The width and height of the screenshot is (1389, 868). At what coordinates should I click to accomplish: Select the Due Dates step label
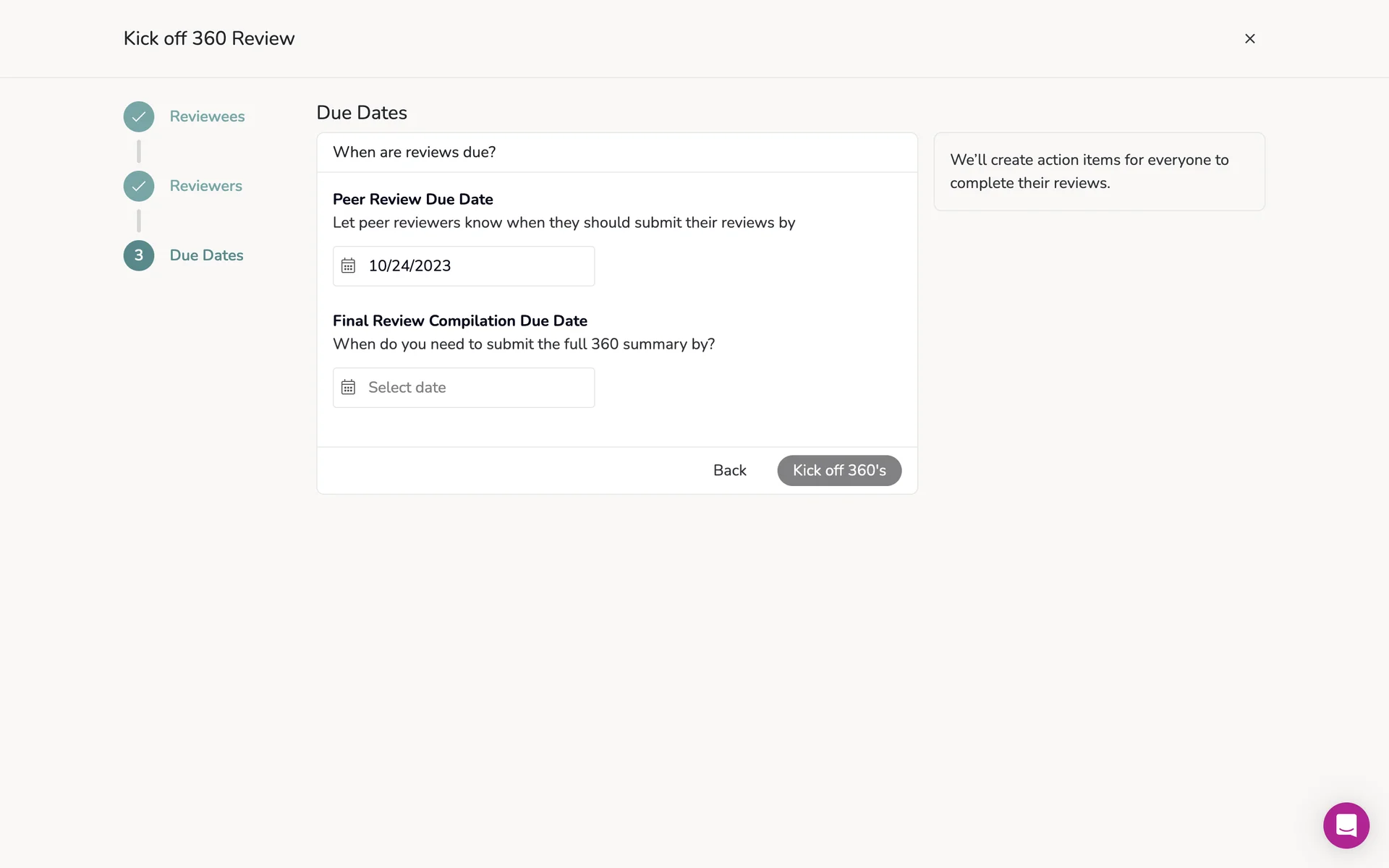point(207,255)
